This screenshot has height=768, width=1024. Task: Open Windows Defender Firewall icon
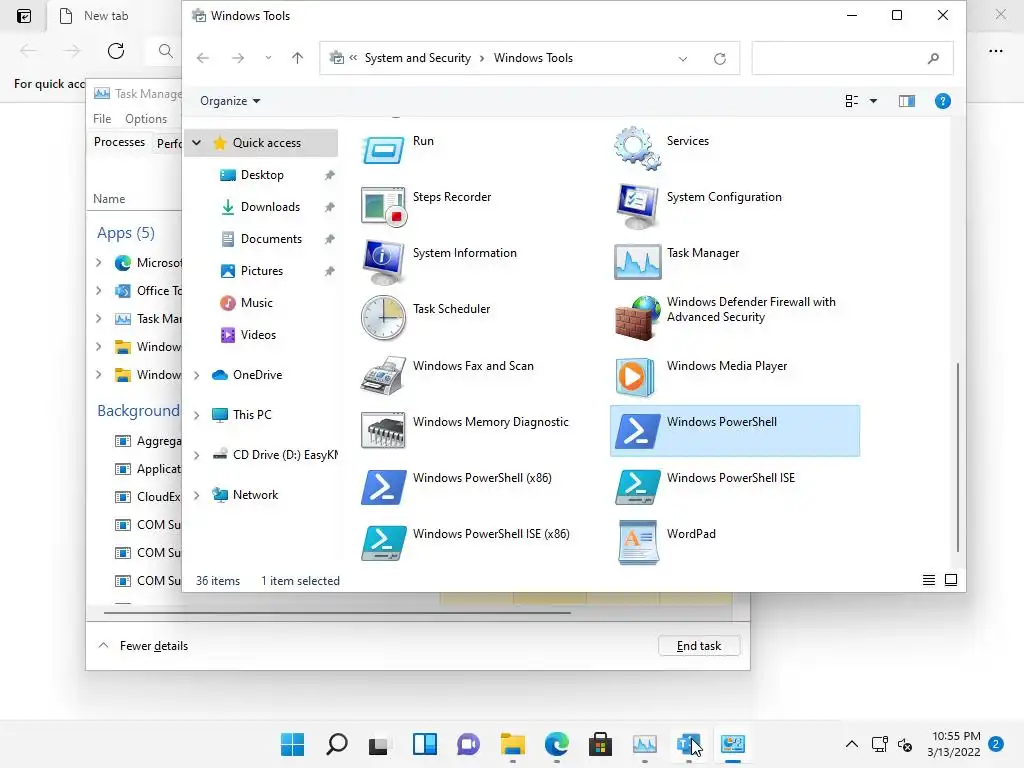click(x=637, y=318)
